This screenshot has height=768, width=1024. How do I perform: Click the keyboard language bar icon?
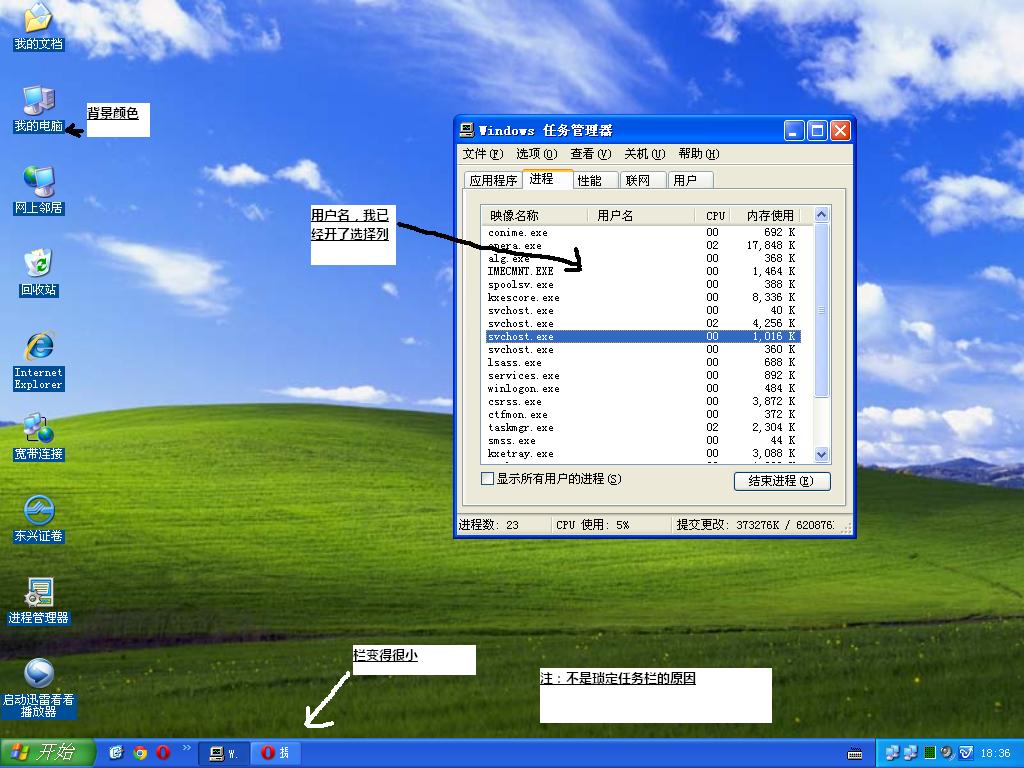click(855, 754)
